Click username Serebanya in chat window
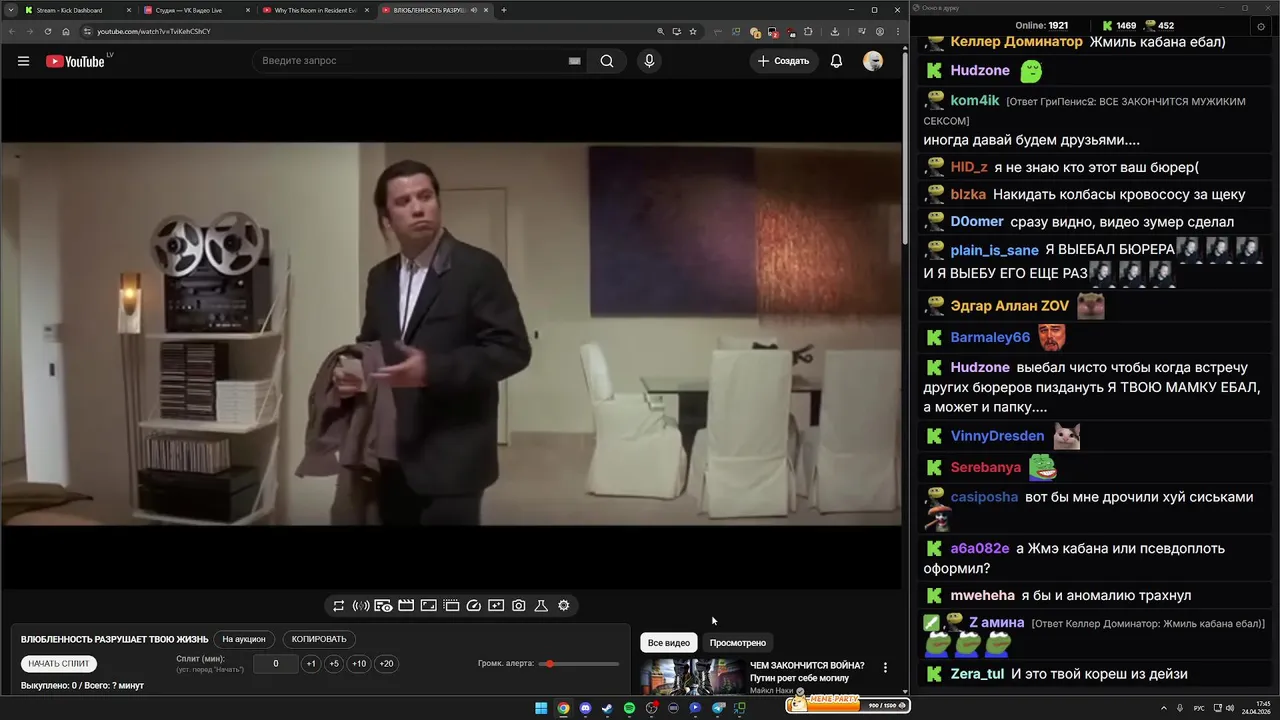This screenshot has height=720, width=1280. click(986, 467)
